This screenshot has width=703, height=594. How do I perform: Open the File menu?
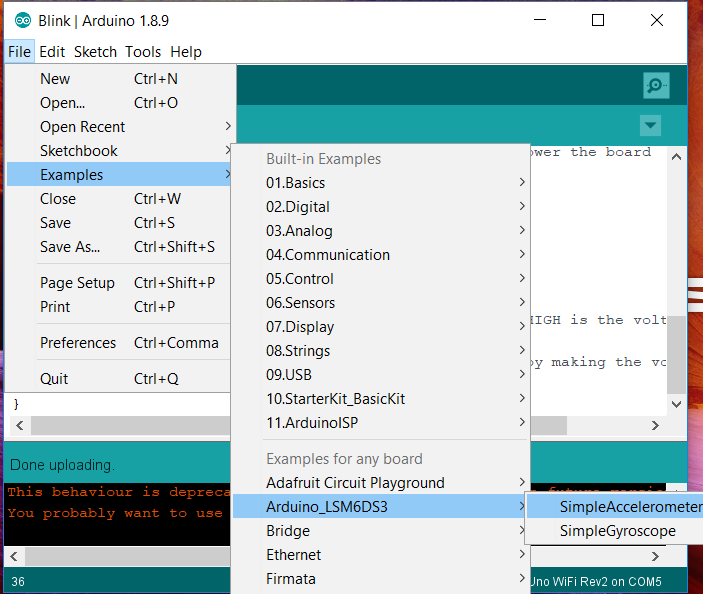click(x=19, y=52)
